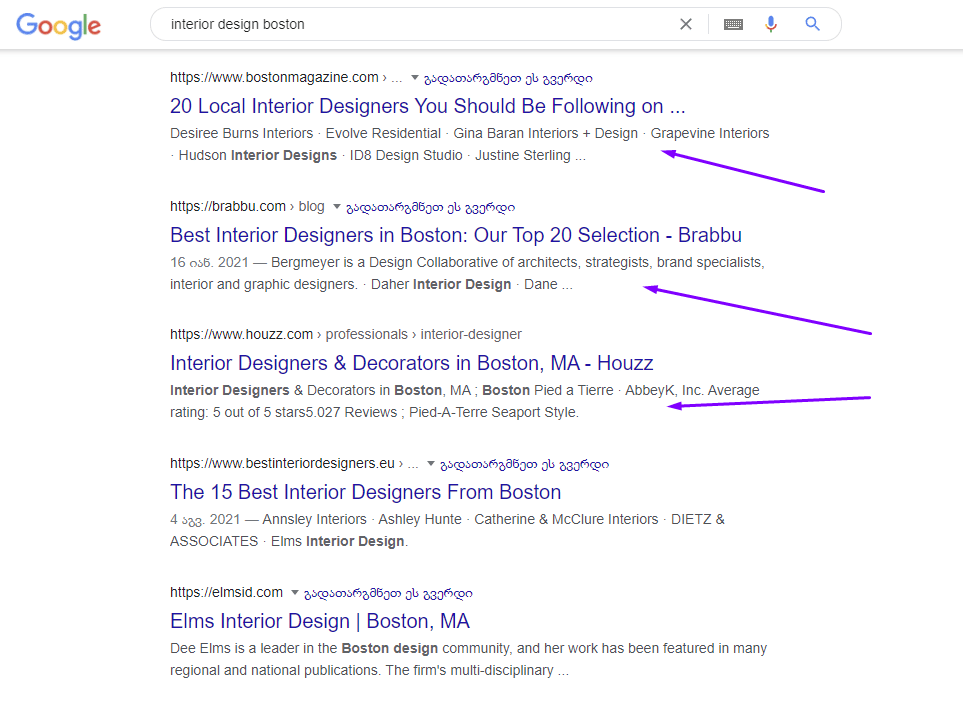
Task: Click the https://brabbu.com › blog URL text
Action: pyautogui.click(x=247, y=206)
